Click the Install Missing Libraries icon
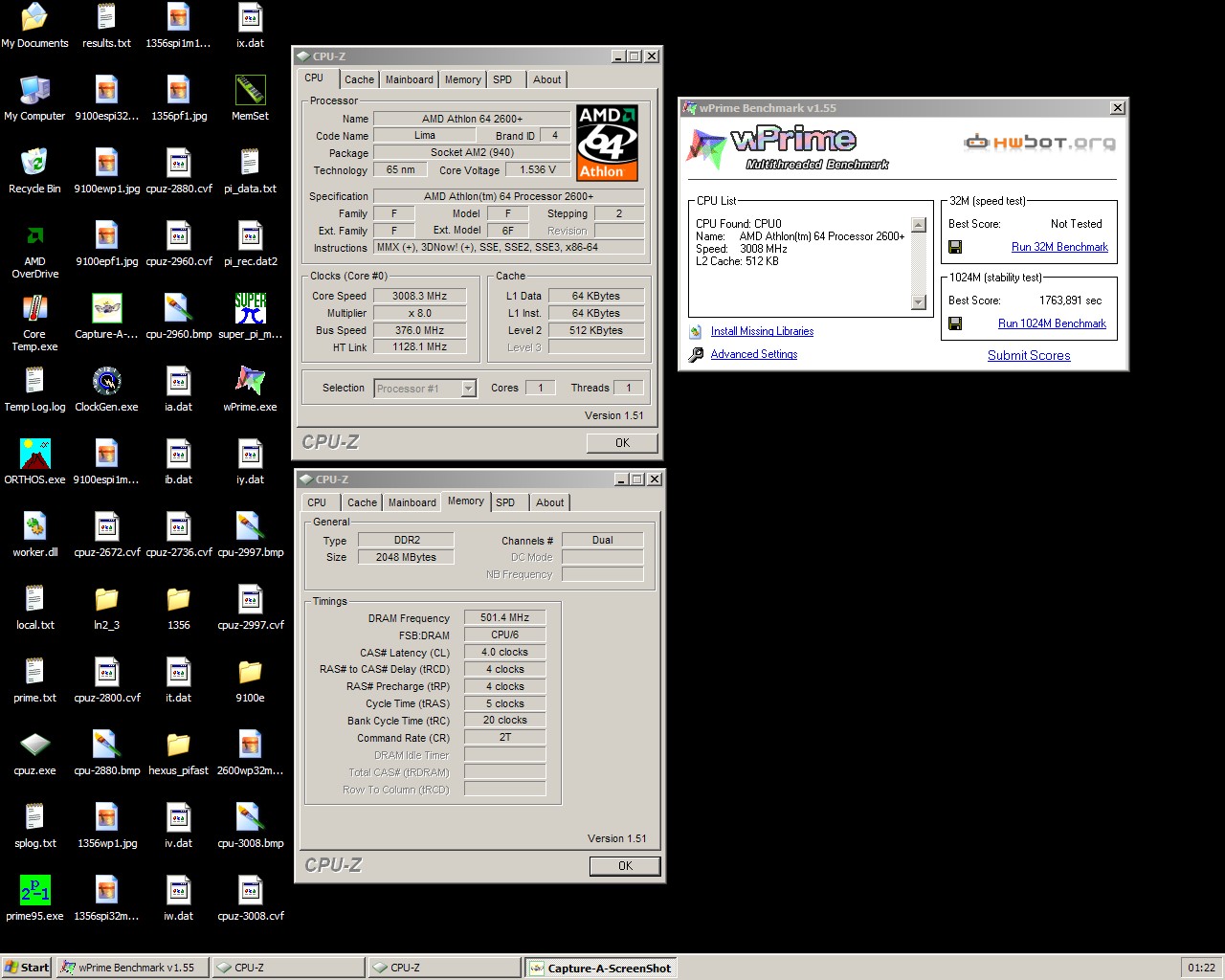1225x980 pixels. (x=696, y=332)
